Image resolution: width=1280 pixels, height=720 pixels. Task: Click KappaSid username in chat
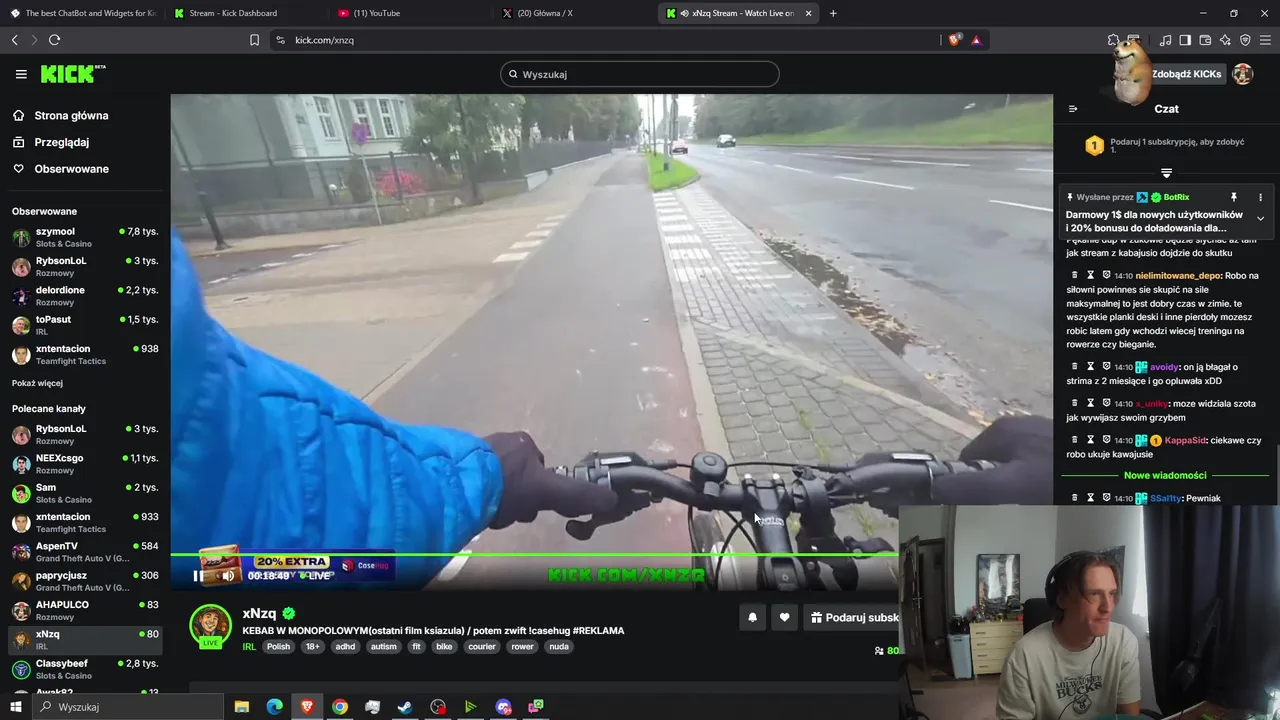click(1186, 440)
